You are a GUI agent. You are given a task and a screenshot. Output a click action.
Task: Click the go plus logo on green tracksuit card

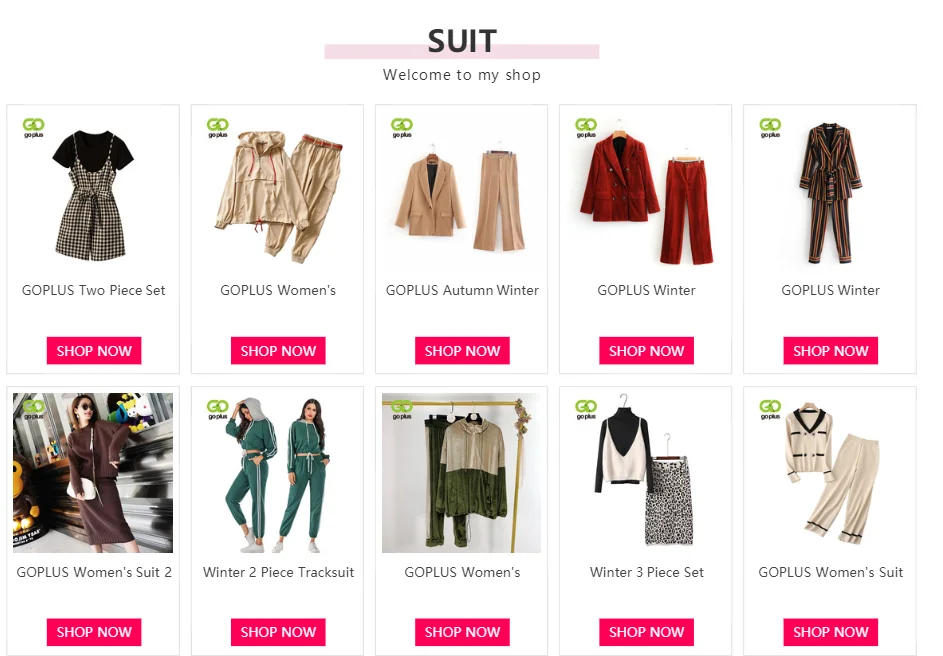218,409
